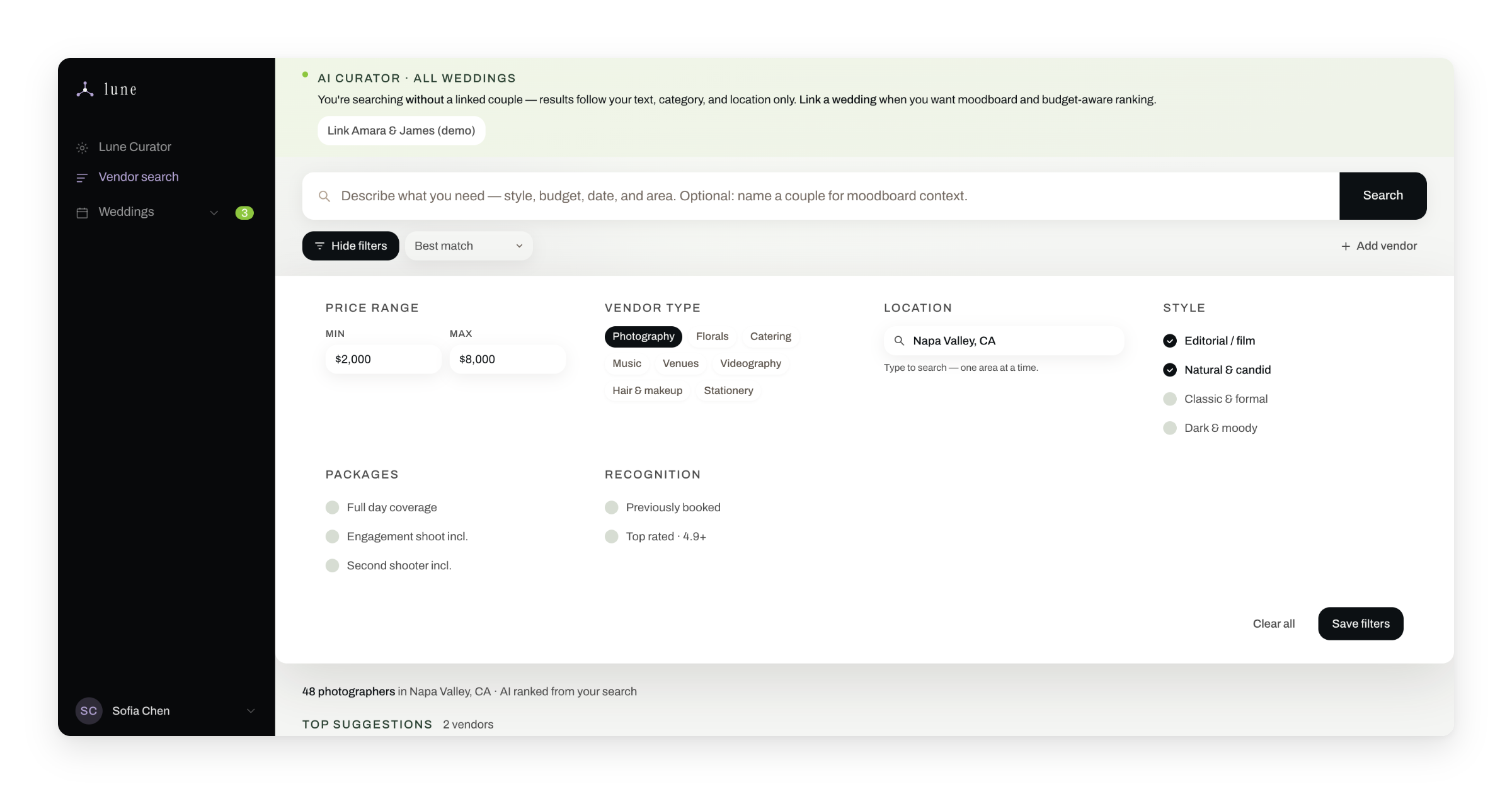This screenshot has height=794, width=1512.
Task: Expand the Weddings sidebar chevron
Action: (x=214, y=213)
